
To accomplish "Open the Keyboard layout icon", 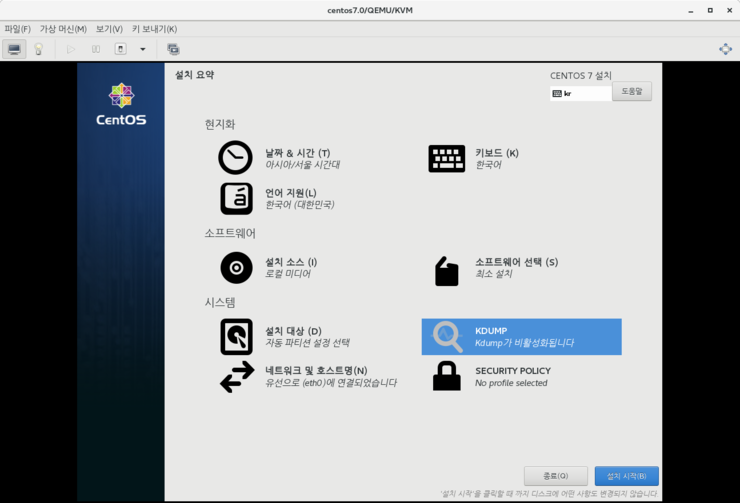I will [x=446, y=159].
